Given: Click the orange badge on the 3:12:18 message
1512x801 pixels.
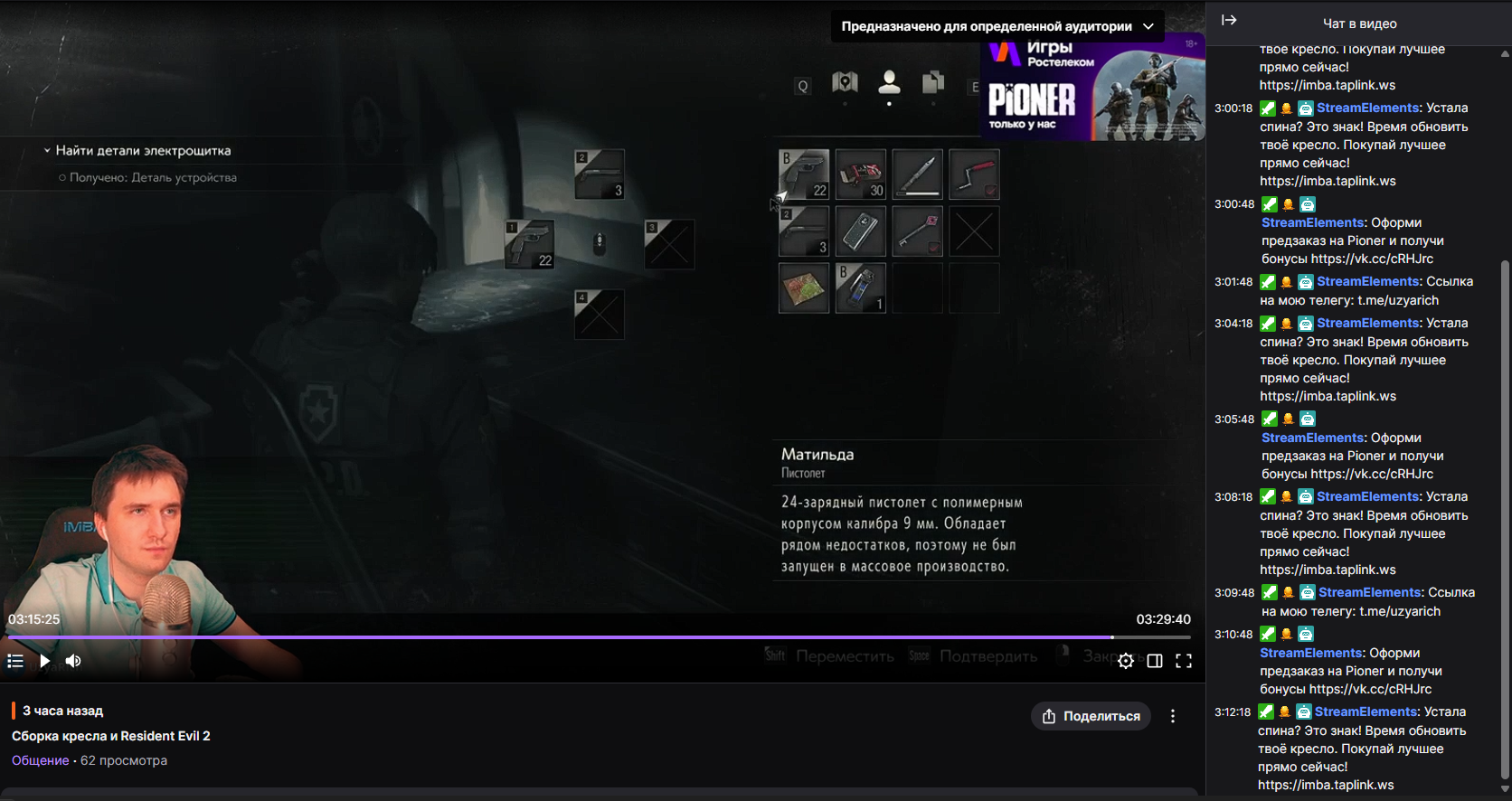Looking at the screenshot, I should tap(1285, 712).
